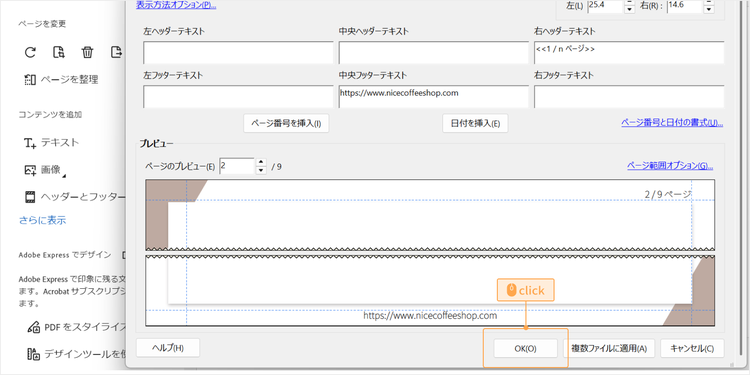Click the 右ヘッダーテキスト field
The image size is (750, 375).
coord(629,53)
